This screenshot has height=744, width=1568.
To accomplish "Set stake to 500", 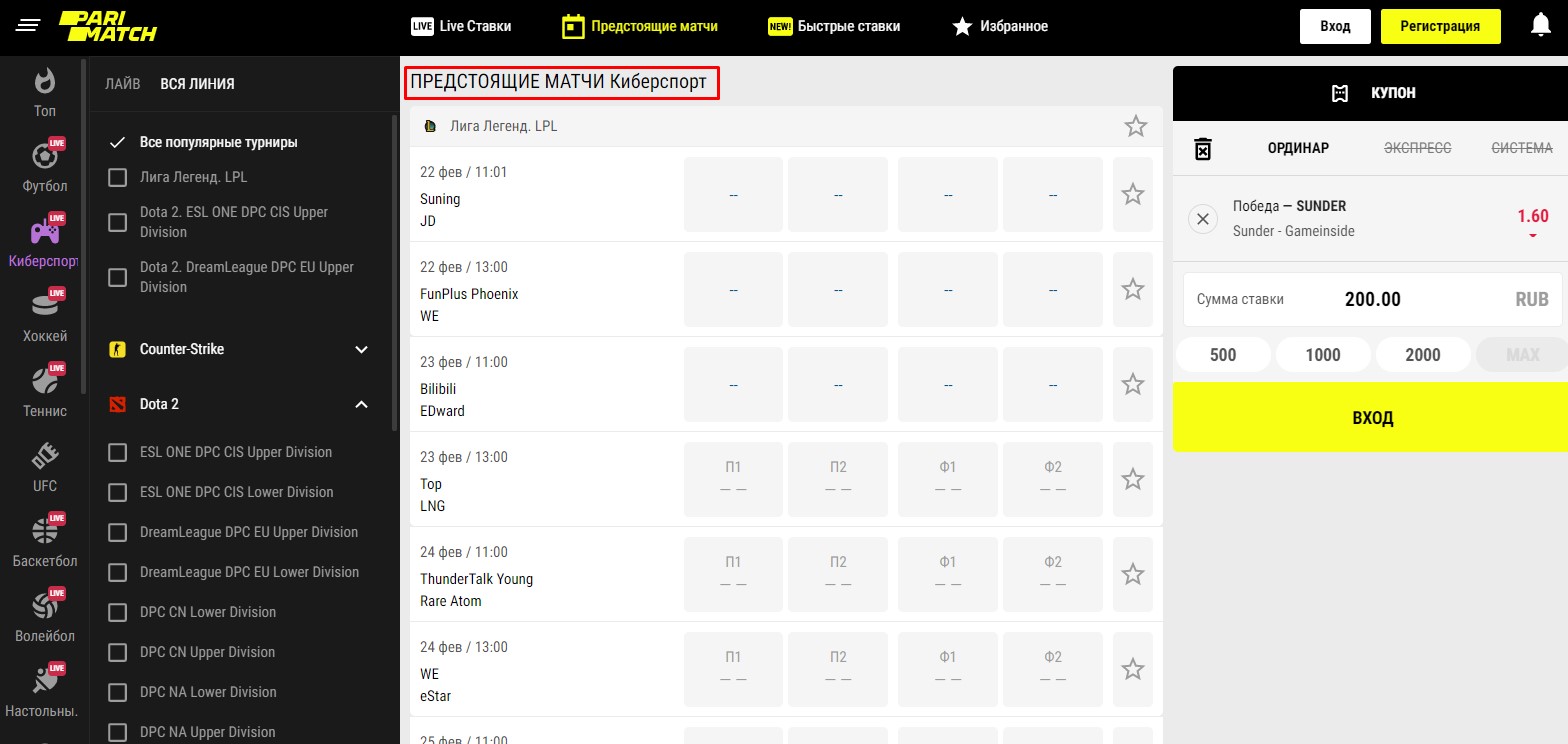I will [1223, 355].
